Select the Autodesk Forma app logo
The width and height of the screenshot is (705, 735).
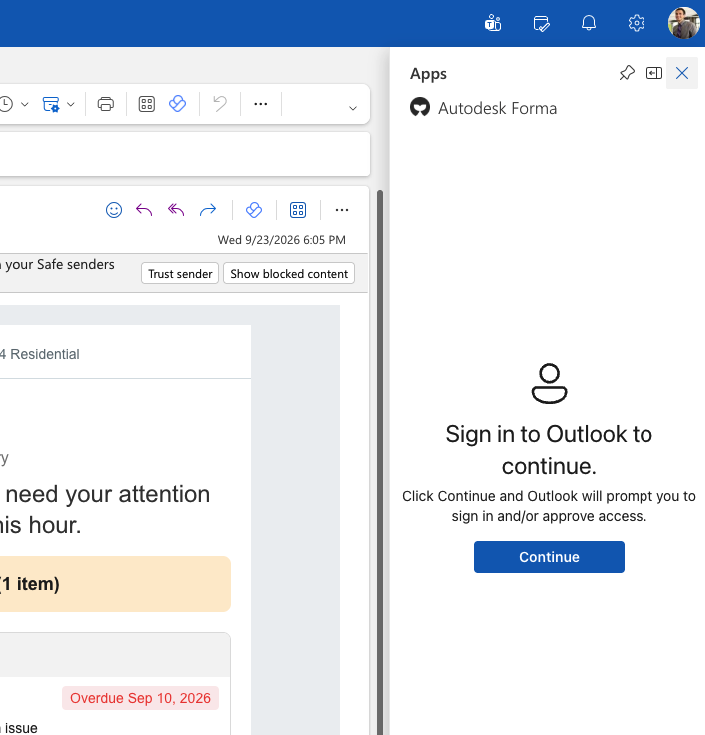point(420,107)
